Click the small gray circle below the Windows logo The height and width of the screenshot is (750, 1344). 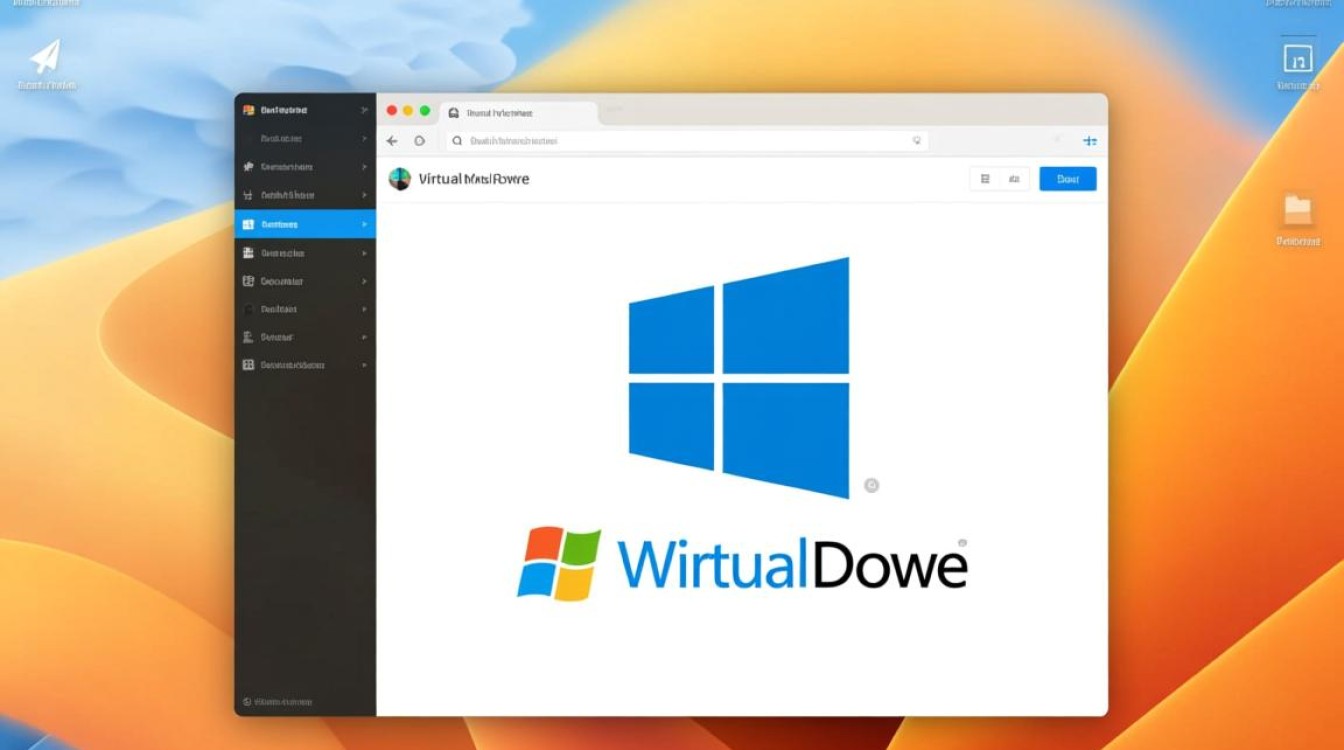click(x=871, y=486)
